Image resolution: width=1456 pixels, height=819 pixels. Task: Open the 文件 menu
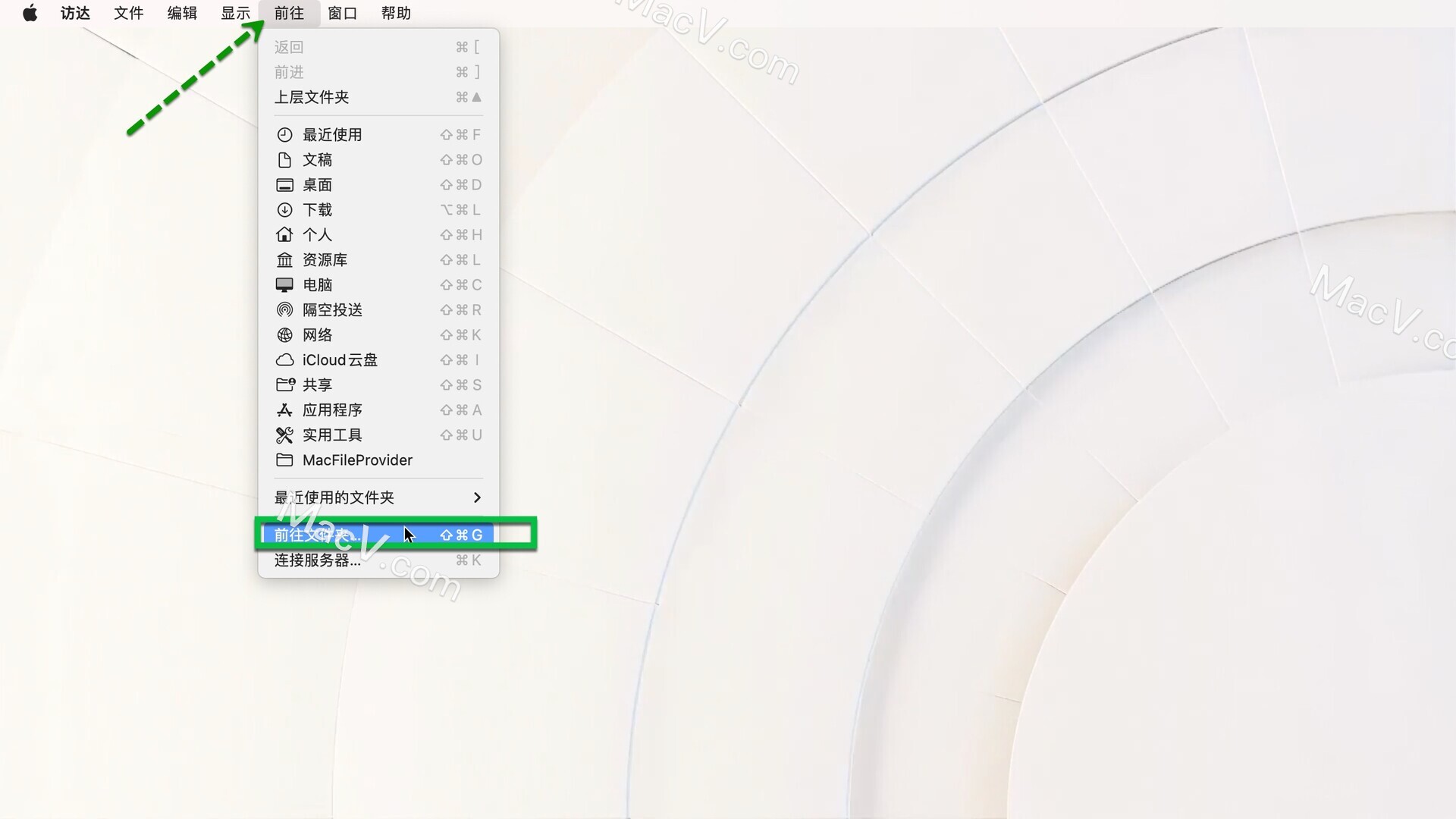pos(128,13)
